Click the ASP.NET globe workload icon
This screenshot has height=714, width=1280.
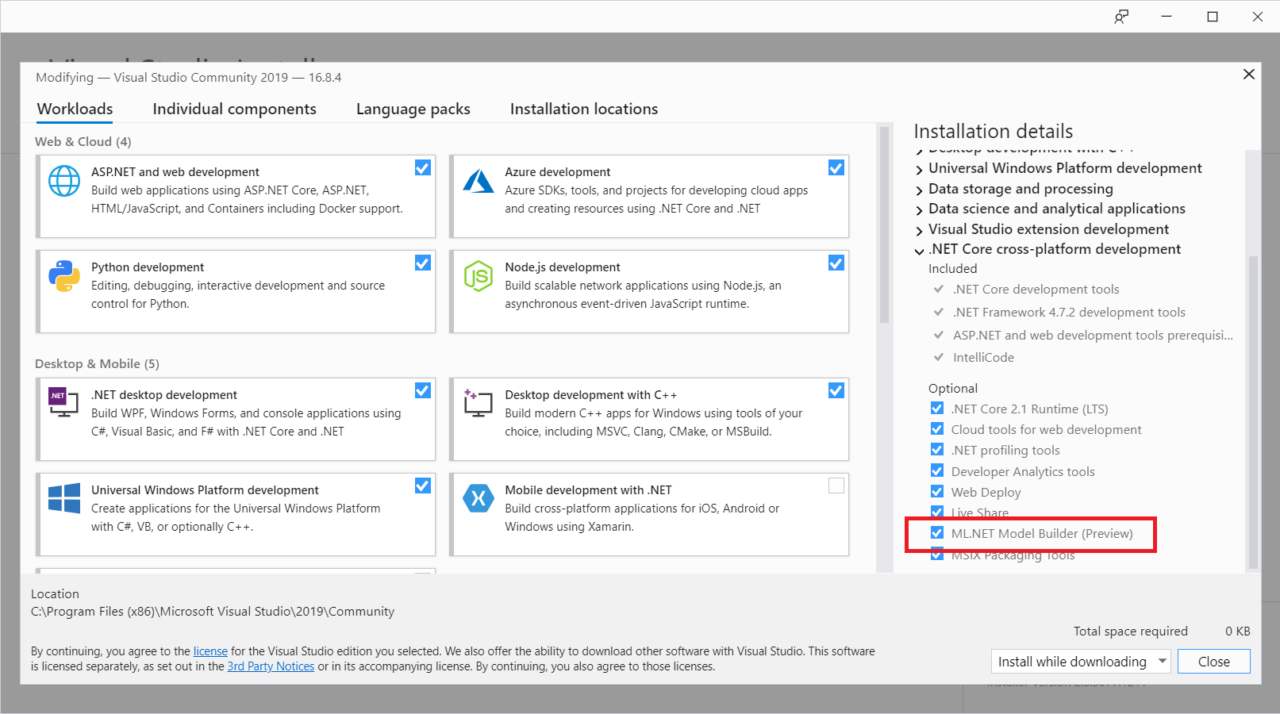click(x=64, y=181)
